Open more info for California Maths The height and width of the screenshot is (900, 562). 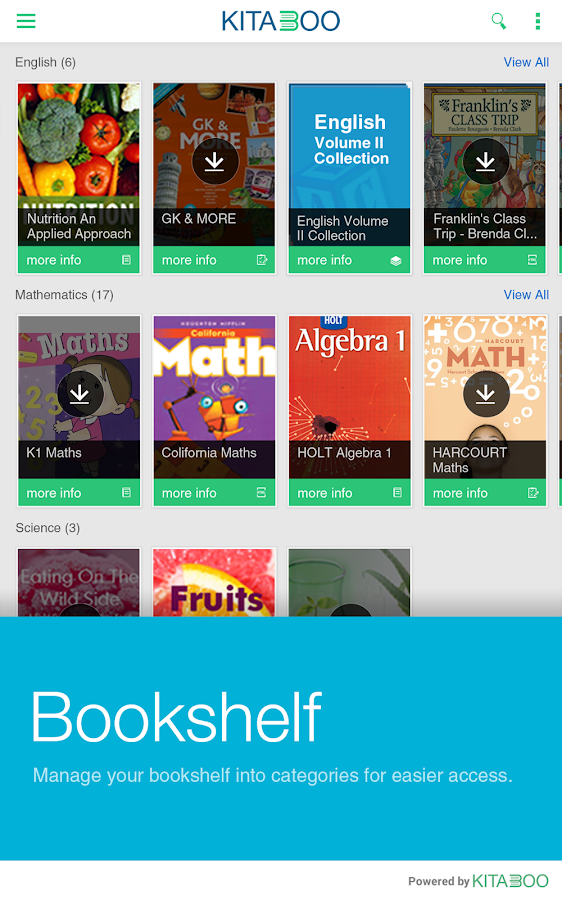click(189, 493)
